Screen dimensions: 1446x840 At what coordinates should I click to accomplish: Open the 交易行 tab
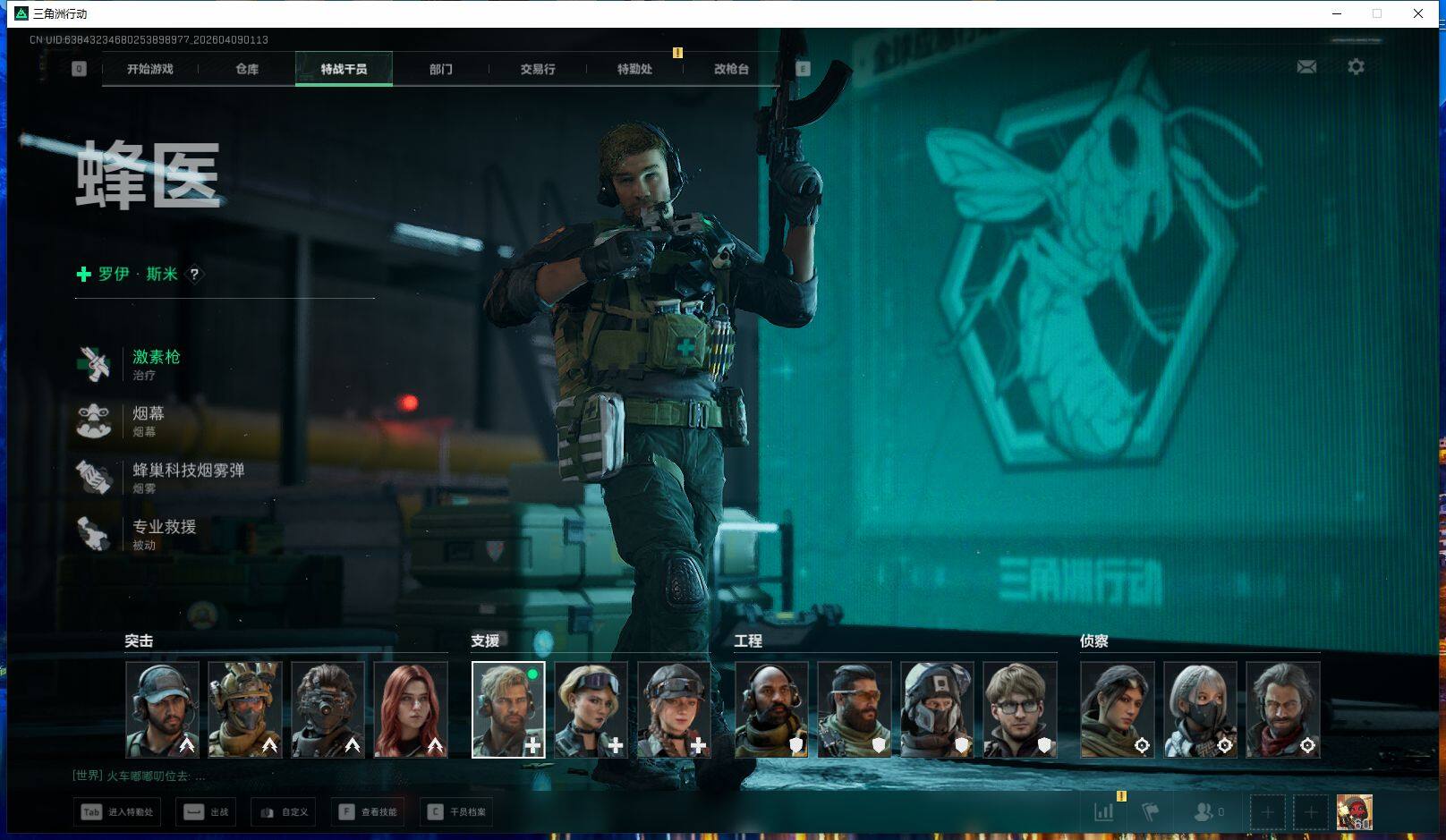tap(538, 69)
